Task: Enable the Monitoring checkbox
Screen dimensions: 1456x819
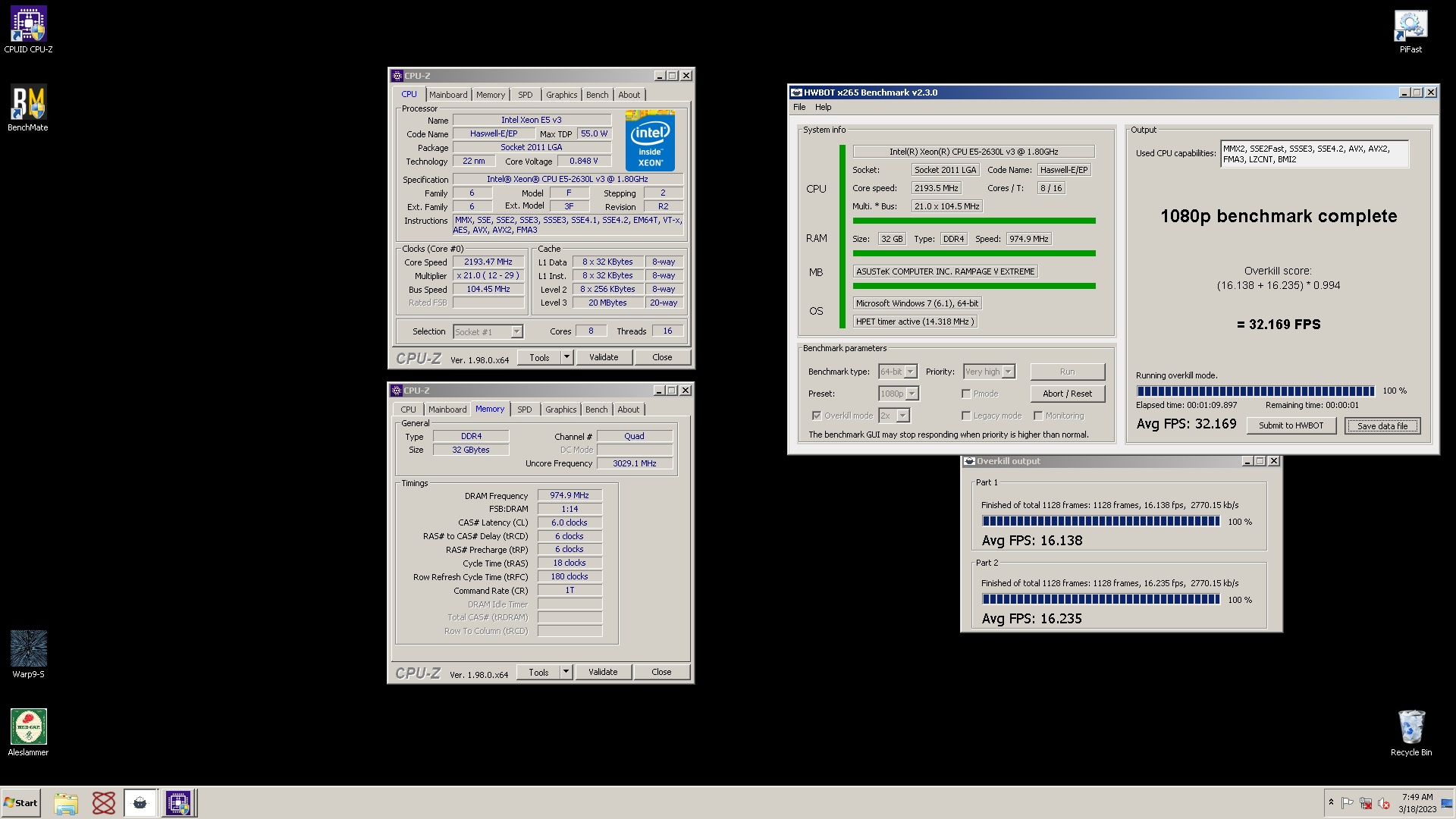Action: click(x=1038, y=416)
